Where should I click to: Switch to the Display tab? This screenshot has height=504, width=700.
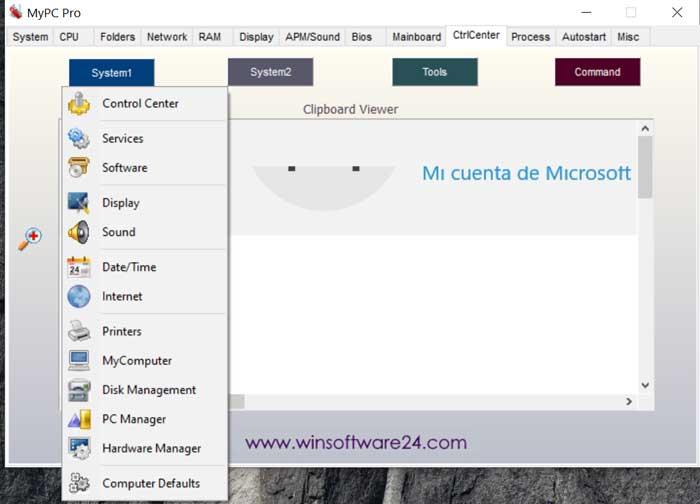click(256, 37)
